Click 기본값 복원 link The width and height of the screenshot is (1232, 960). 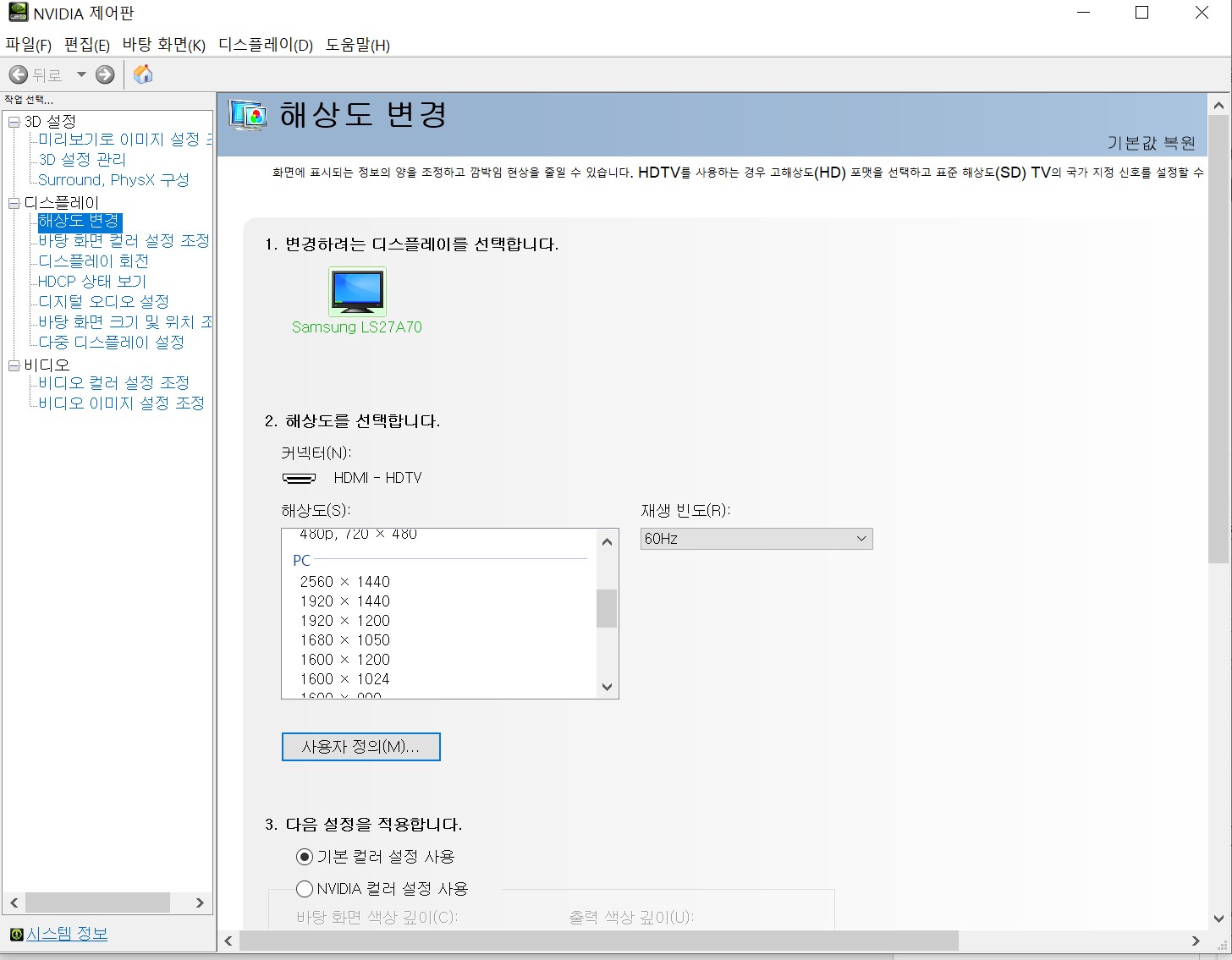[1151, 143]
